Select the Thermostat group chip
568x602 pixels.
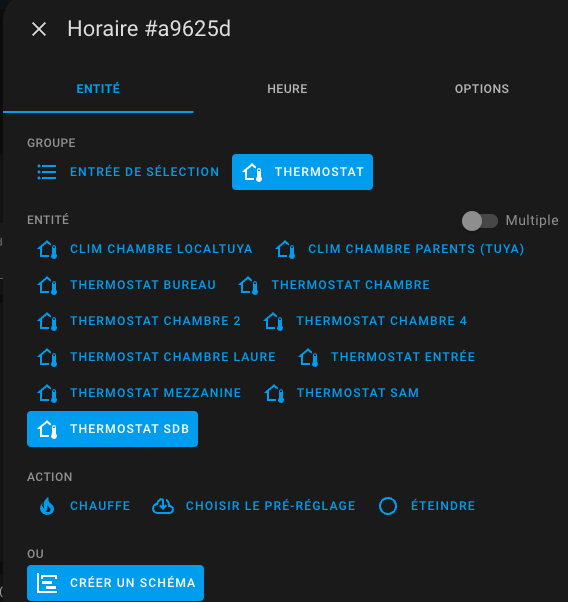tap(302, 172)
